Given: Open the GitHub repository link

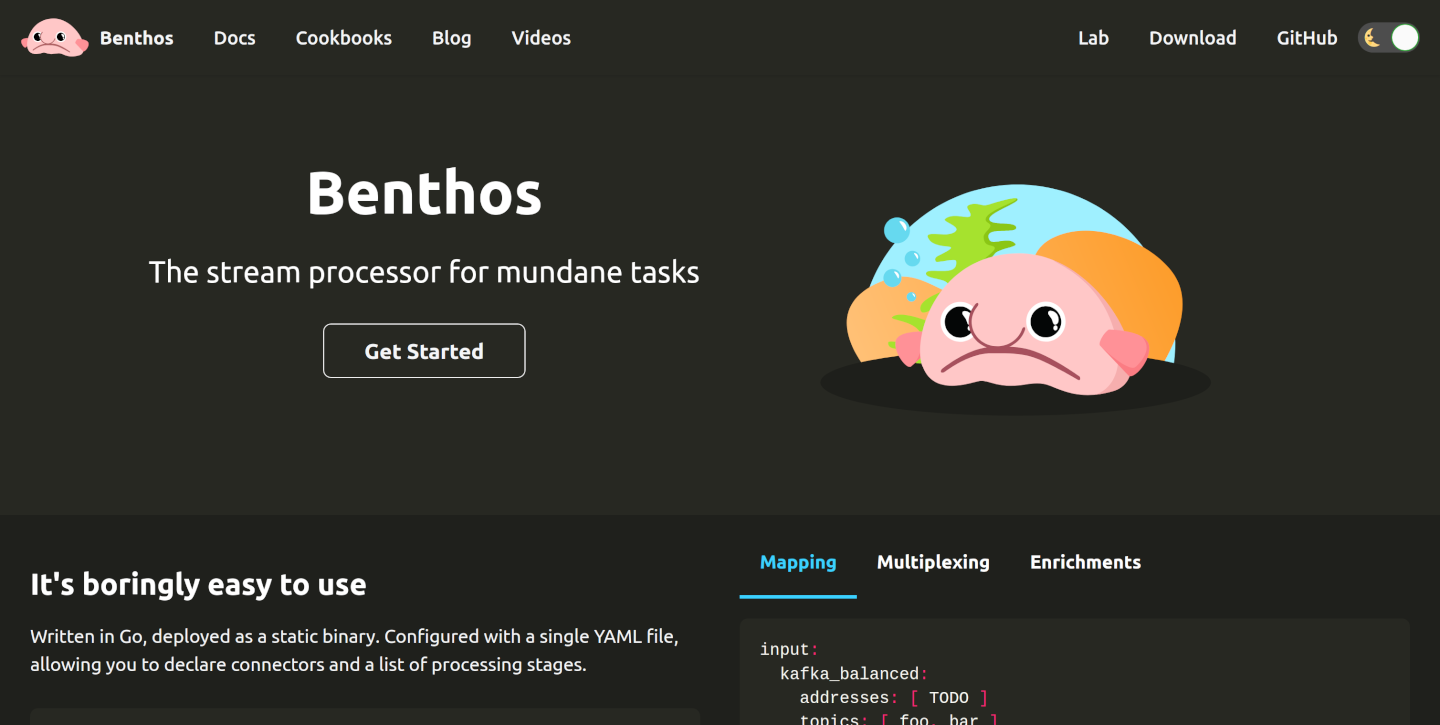Looking at the screenshot, I should (x=1306, y=38).
